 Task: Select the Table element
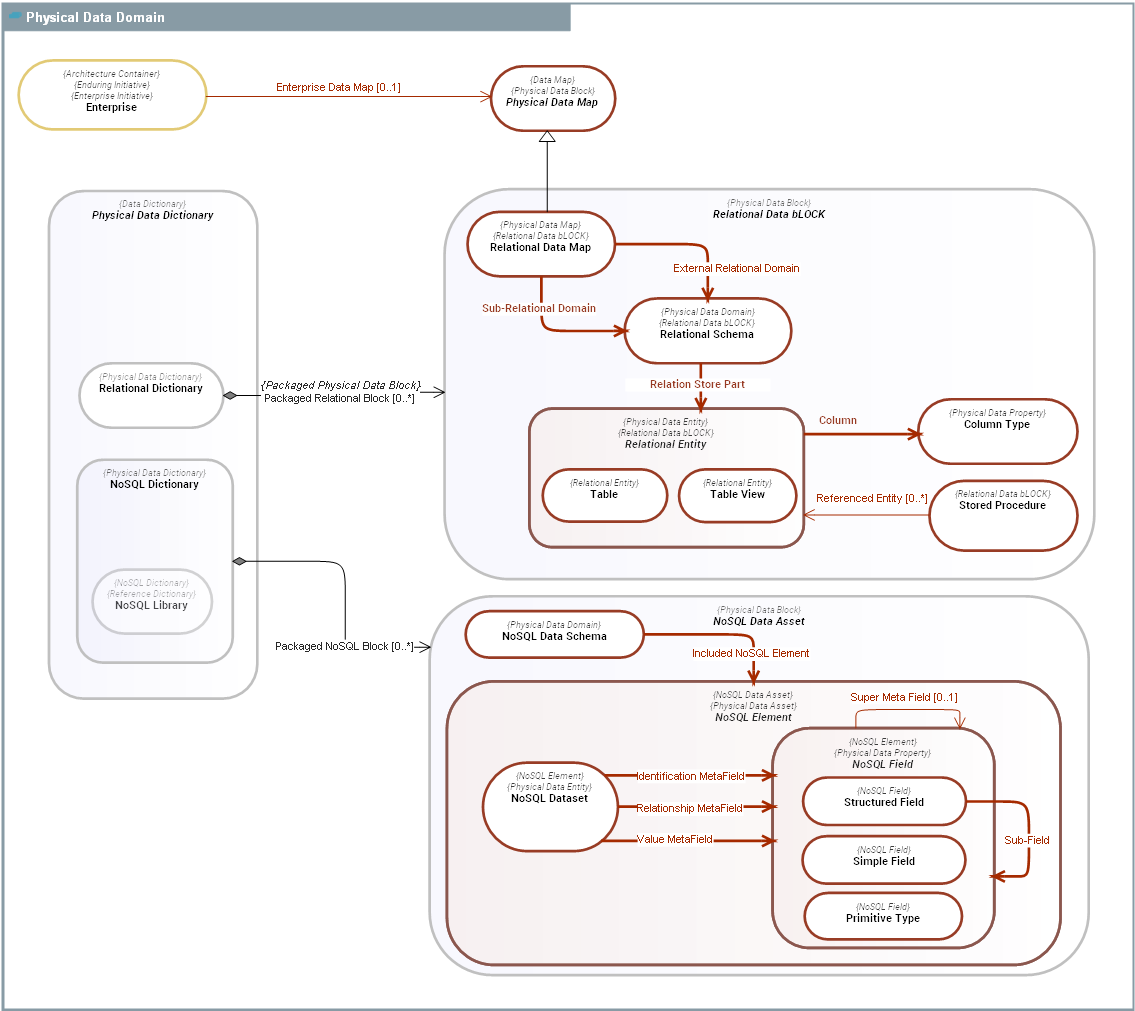click(604, 495)
